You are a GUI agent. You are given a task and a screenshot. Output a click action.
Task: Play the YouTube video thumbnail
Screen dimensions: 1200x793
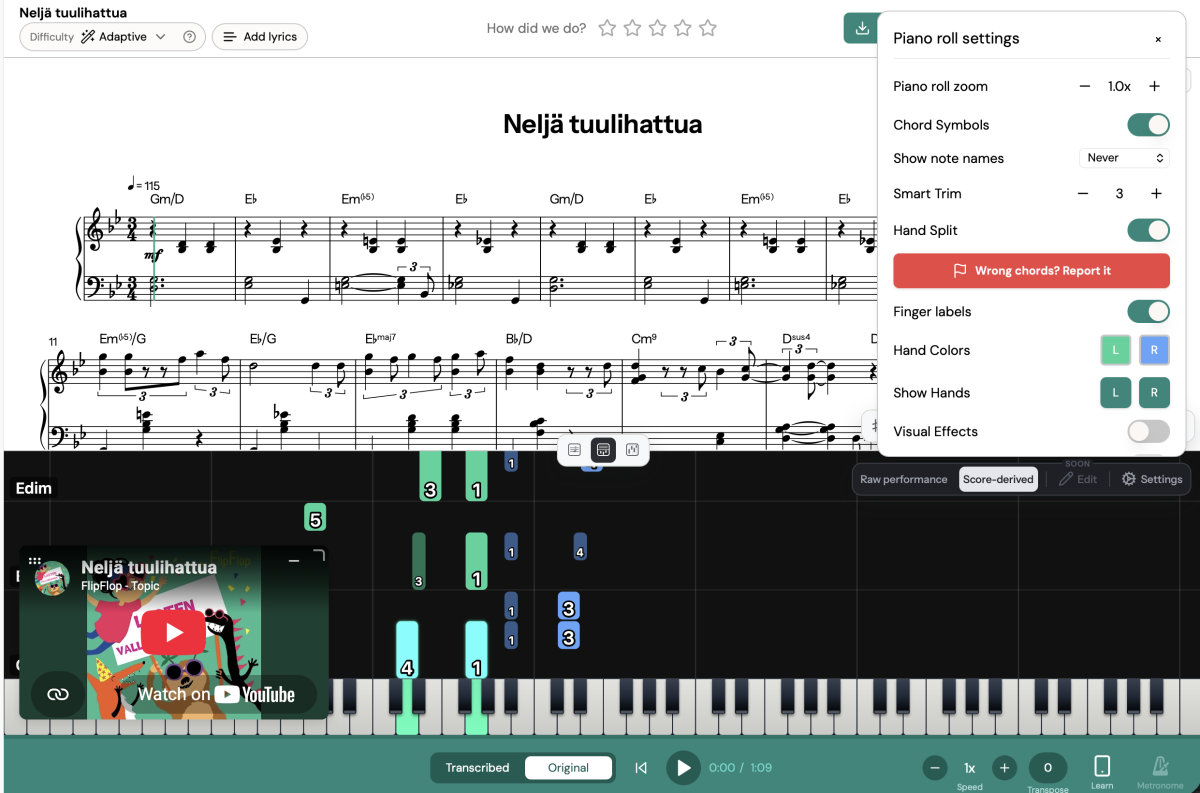(174, 632)
